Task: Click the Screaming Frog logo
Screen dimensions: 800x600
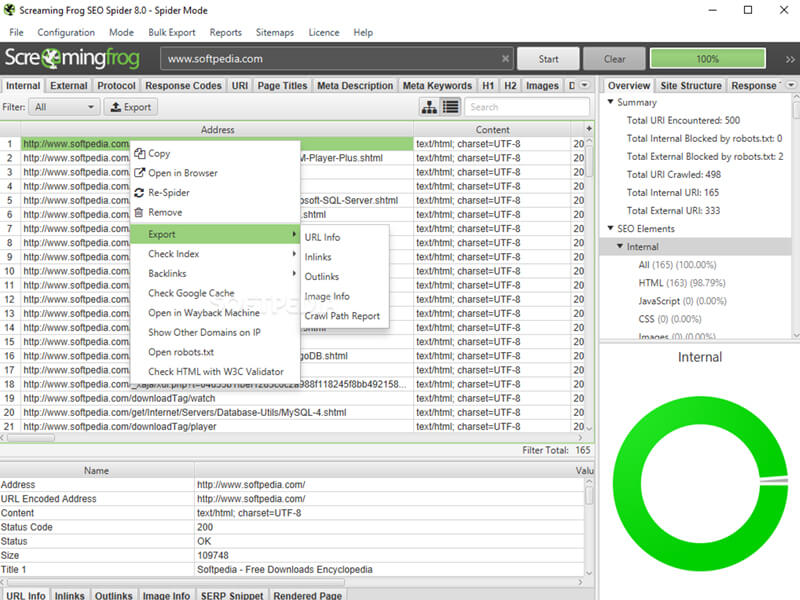Action: point(72,59)
